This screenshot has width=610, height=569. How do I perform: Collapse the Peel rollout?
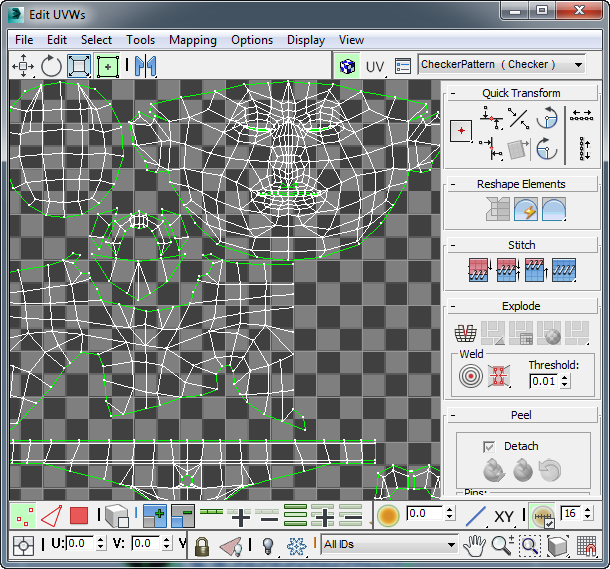coord(453,415)
